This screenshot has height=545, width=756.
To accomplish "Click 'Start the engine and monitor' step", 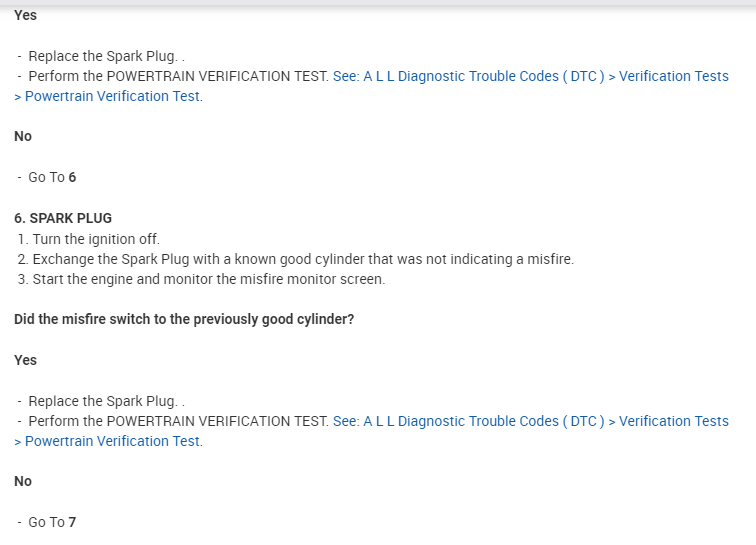I will (x=208, y=279).
